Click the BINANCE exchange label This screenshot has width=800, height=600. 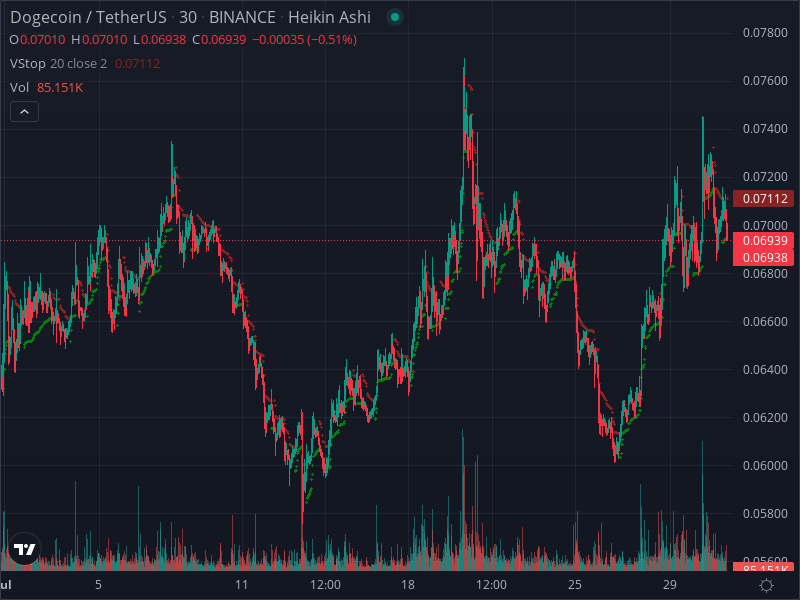242,17
